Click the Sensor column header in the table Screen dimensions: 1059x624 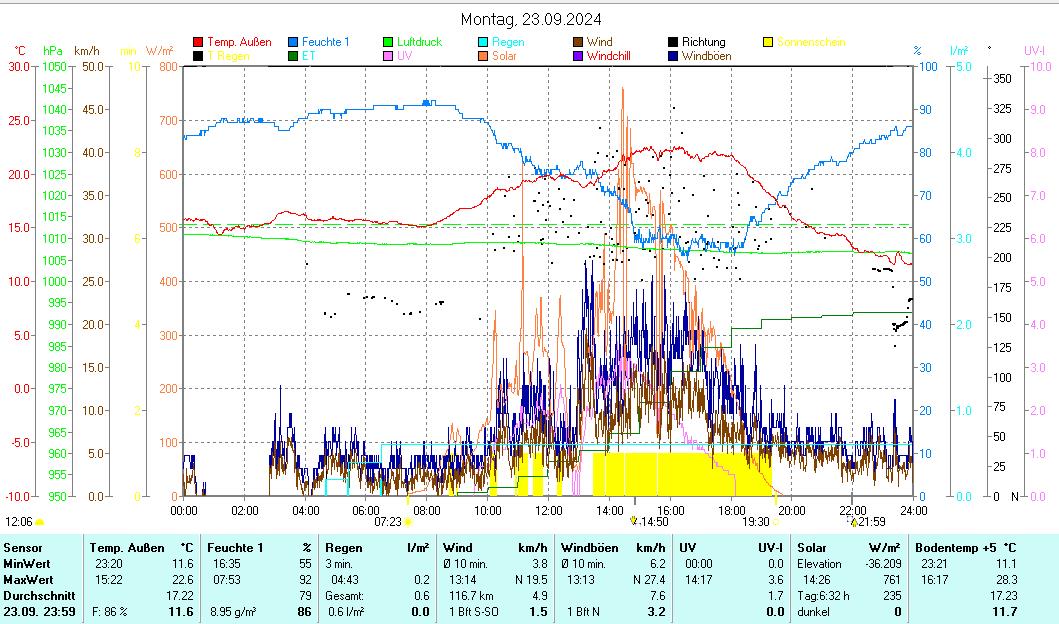point(24,547)
